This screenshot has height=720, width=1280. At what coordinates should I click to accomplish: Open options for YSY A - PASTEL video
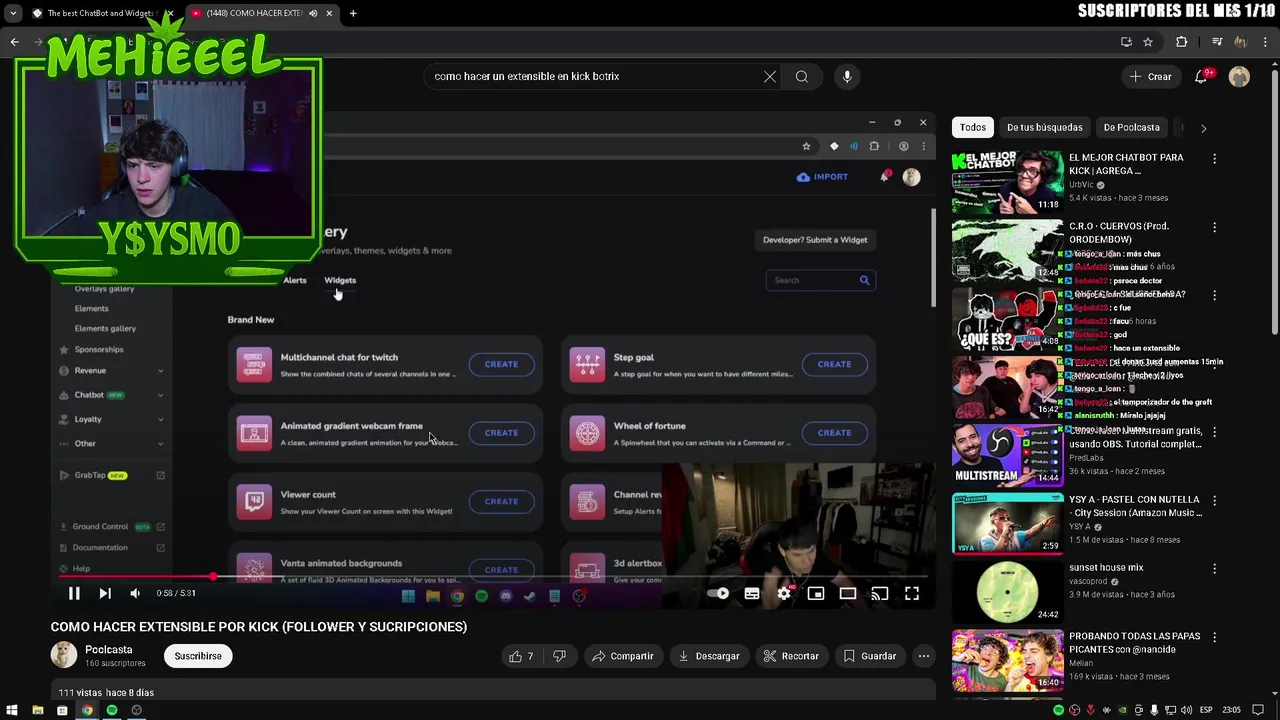[1215, 500]
